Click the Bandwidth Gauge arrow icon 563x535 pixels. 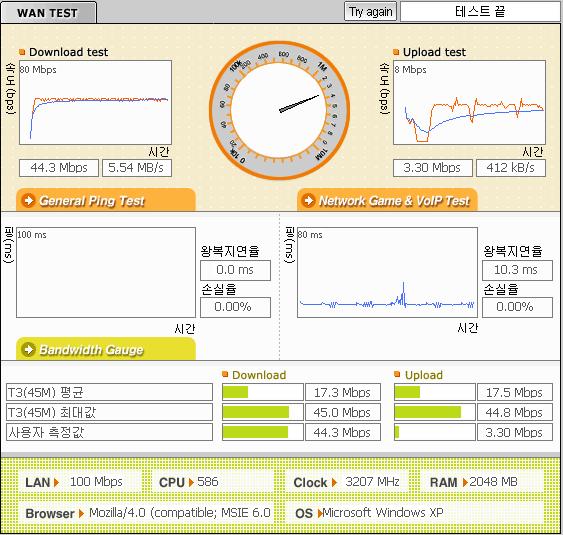29,349
